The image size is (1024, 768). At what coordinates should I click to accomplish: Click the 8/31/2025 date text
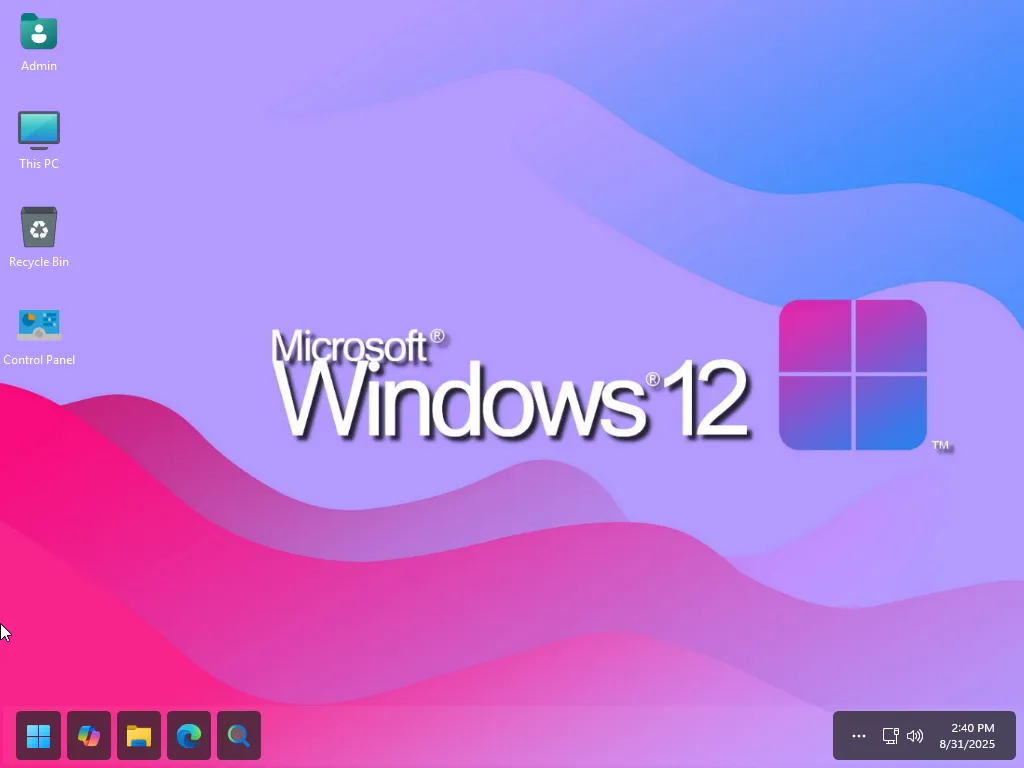click(x=967, y=744)
